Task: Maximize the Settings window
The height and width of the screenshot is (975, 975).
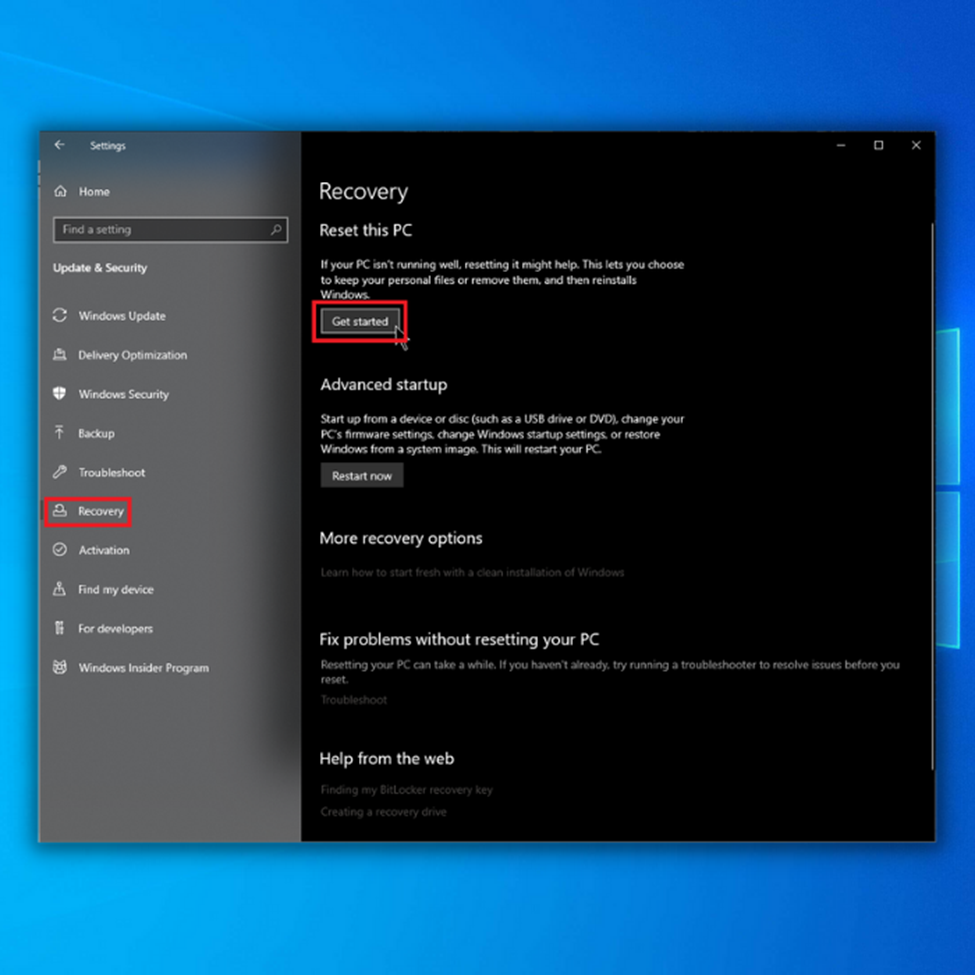Action: (879, 145)
